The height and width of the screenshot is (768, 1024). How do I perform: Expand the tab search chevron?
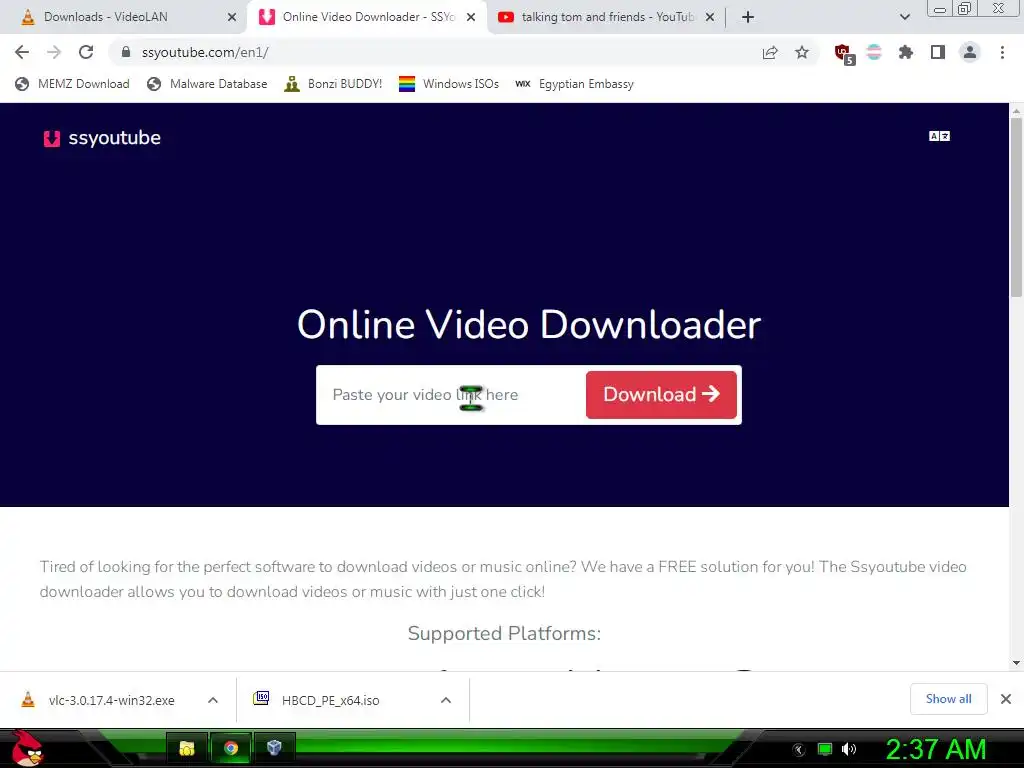click(904, 17)
